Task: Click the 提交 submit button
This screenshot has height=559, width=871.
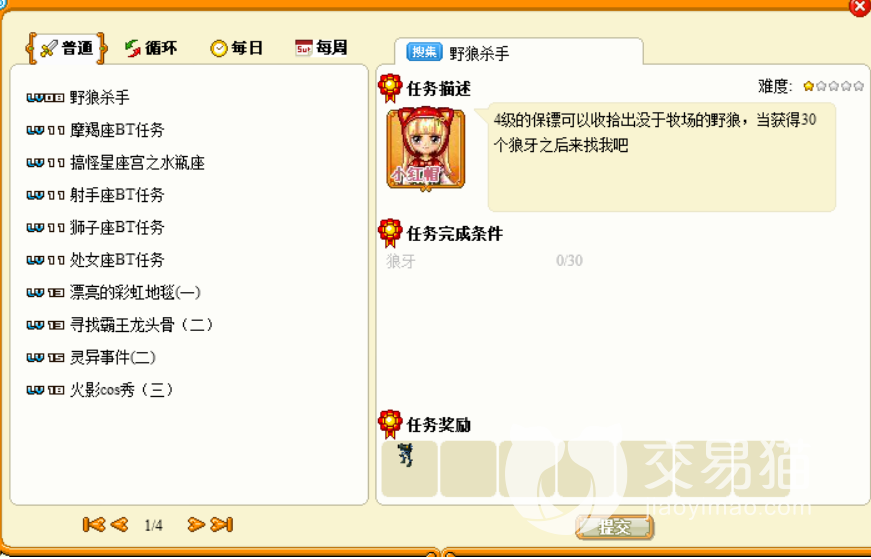Action: (x=614, y=527)
